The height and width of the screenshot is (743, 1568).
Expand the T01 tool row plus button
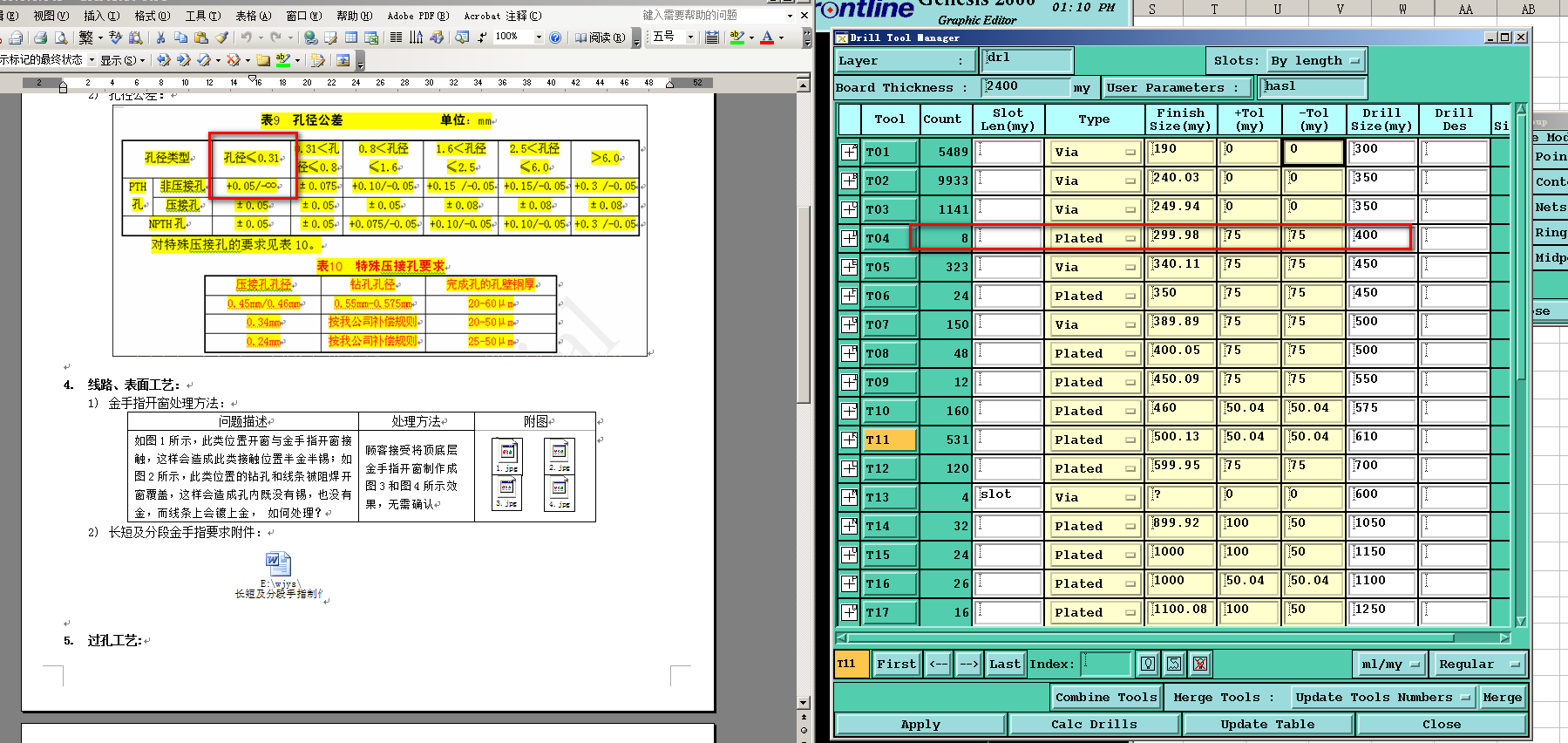pyautogui.click(x=849, y=152)
